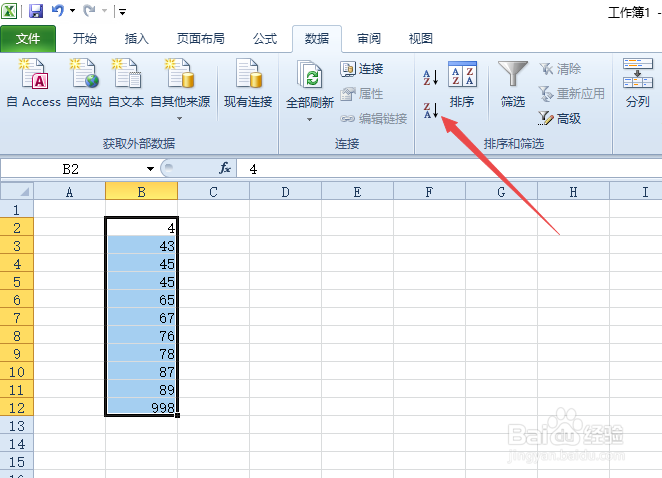Click cell containing 87

pos(141,372)
